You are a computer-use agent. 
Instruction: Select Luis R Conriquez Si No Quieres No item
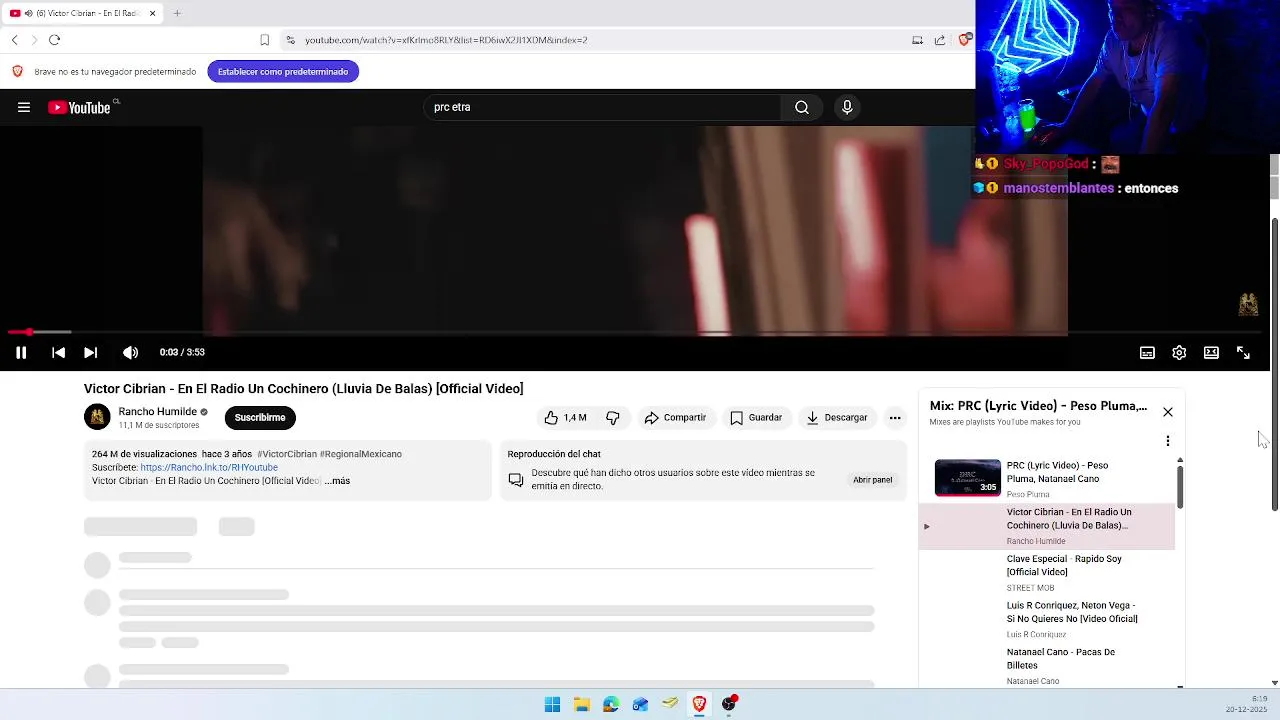tap(1046, 620)
